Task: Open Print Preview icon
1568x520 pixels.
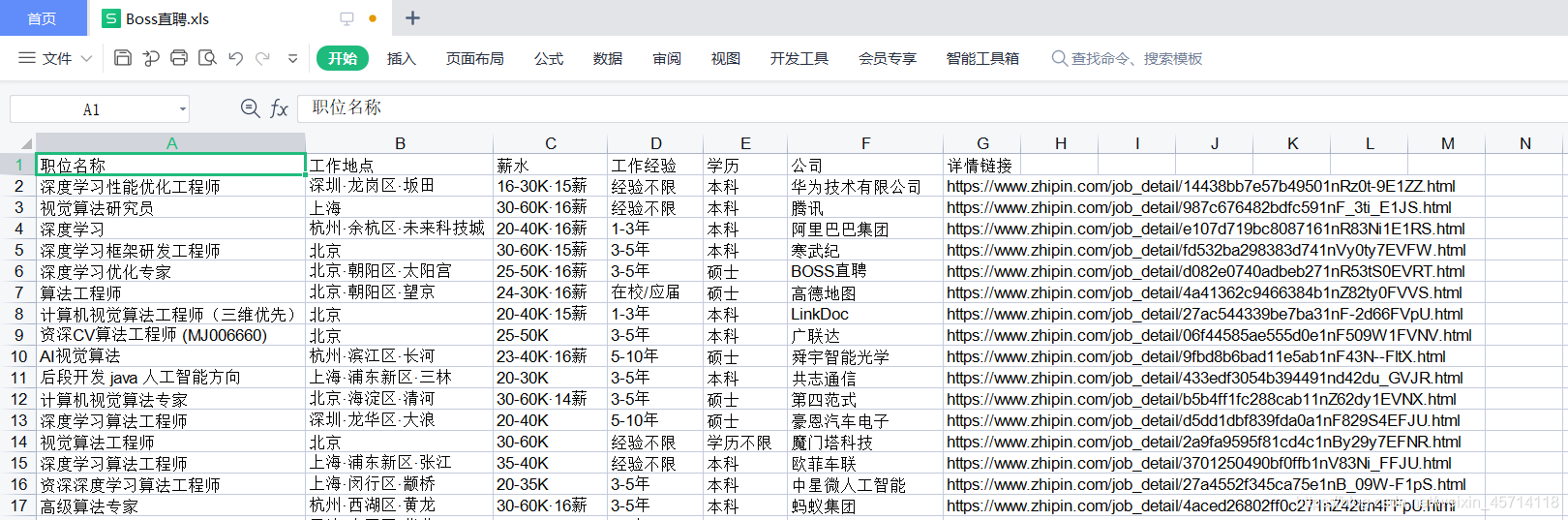Action: point(207,58)
